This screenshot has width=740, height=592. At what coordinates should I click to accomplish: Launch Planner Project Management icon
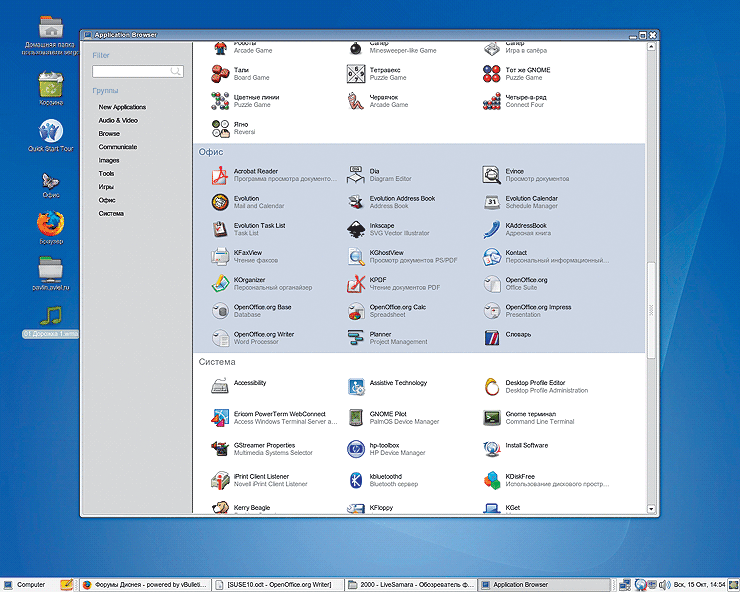(355, 338)
